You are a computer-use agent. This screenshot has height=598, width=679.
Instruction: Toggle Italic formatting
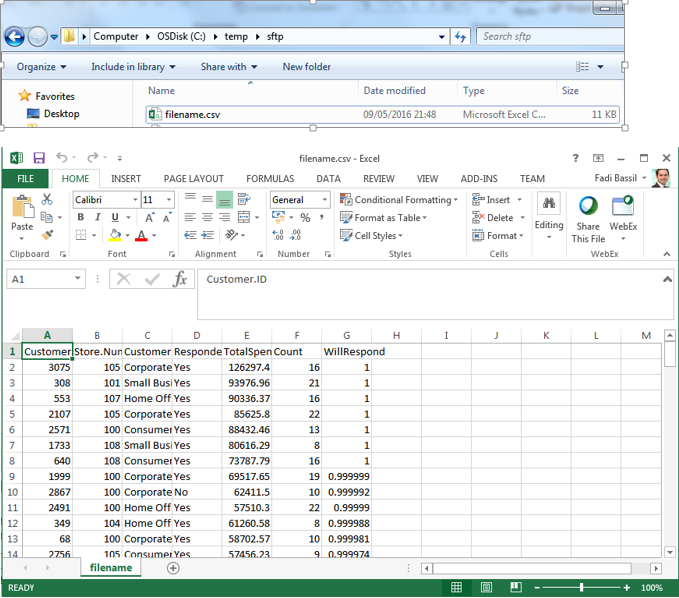[x=98, y=217]
